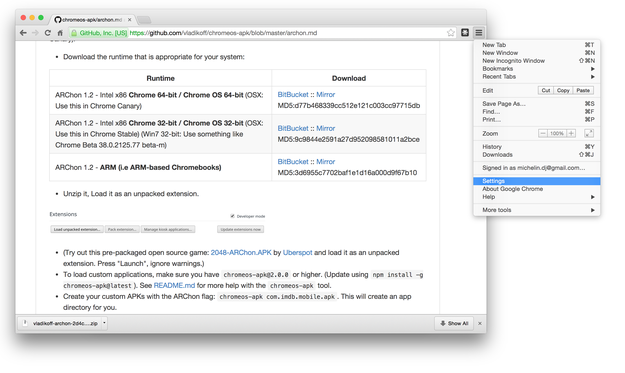This screenshot has width=625, height=373.
Task: Open dropdown arrow beside vladikoff-archon download
Action: tap(104, 323)
